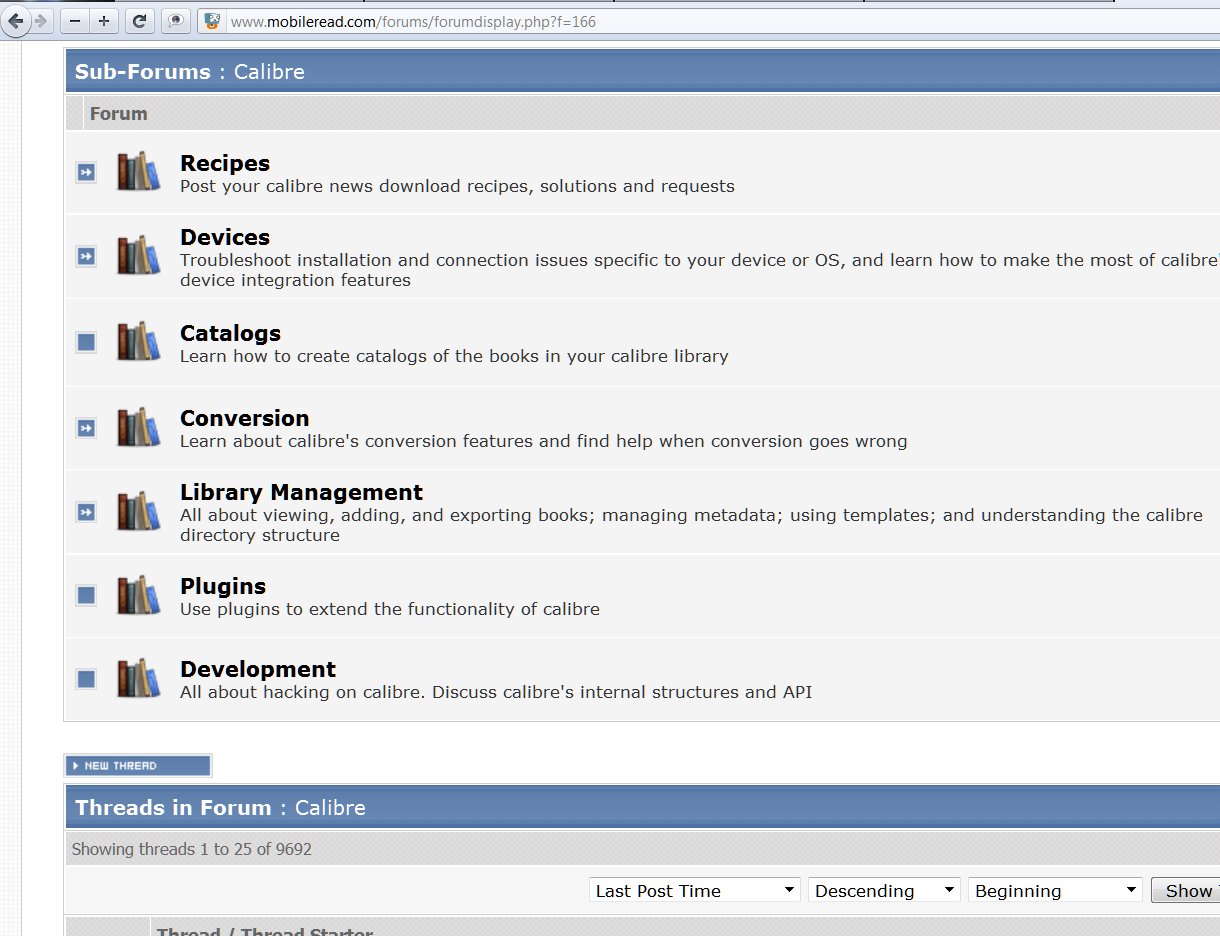
Task: Click the books icon beside Plugins
Action: click(x=138, y=595)
